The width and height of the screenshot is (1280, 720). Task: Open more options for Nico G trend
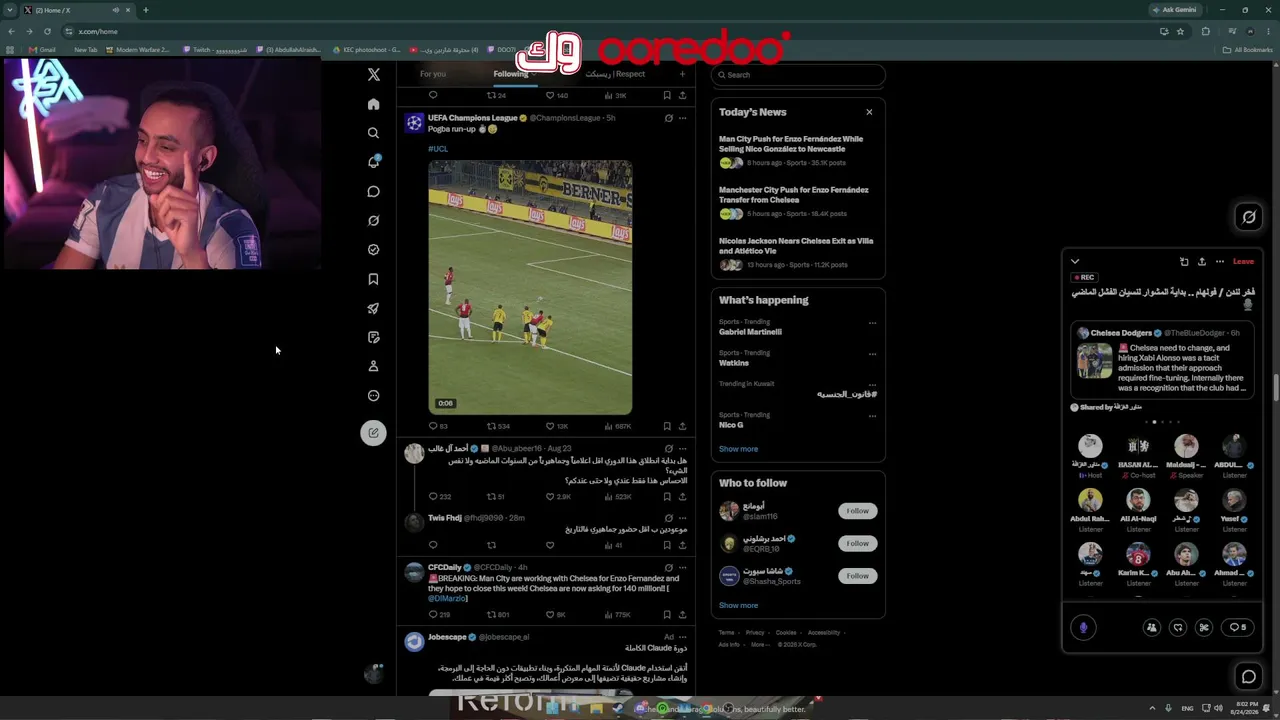tap(872, 416)
